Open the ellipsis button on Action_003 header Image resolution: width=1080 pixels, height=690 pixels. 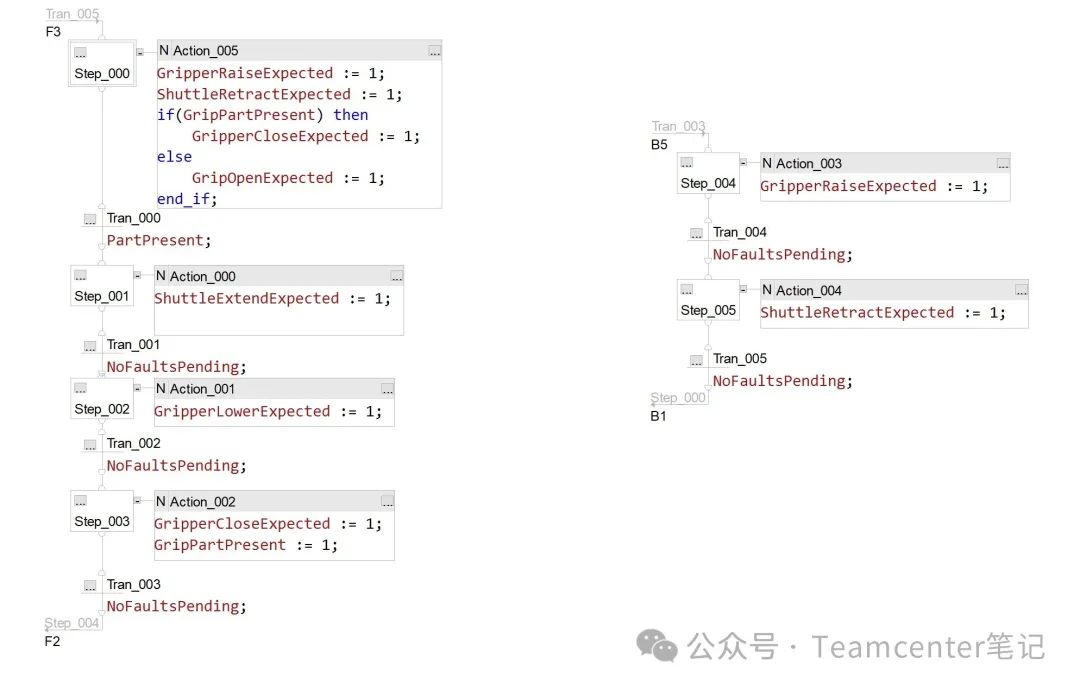1003,164
